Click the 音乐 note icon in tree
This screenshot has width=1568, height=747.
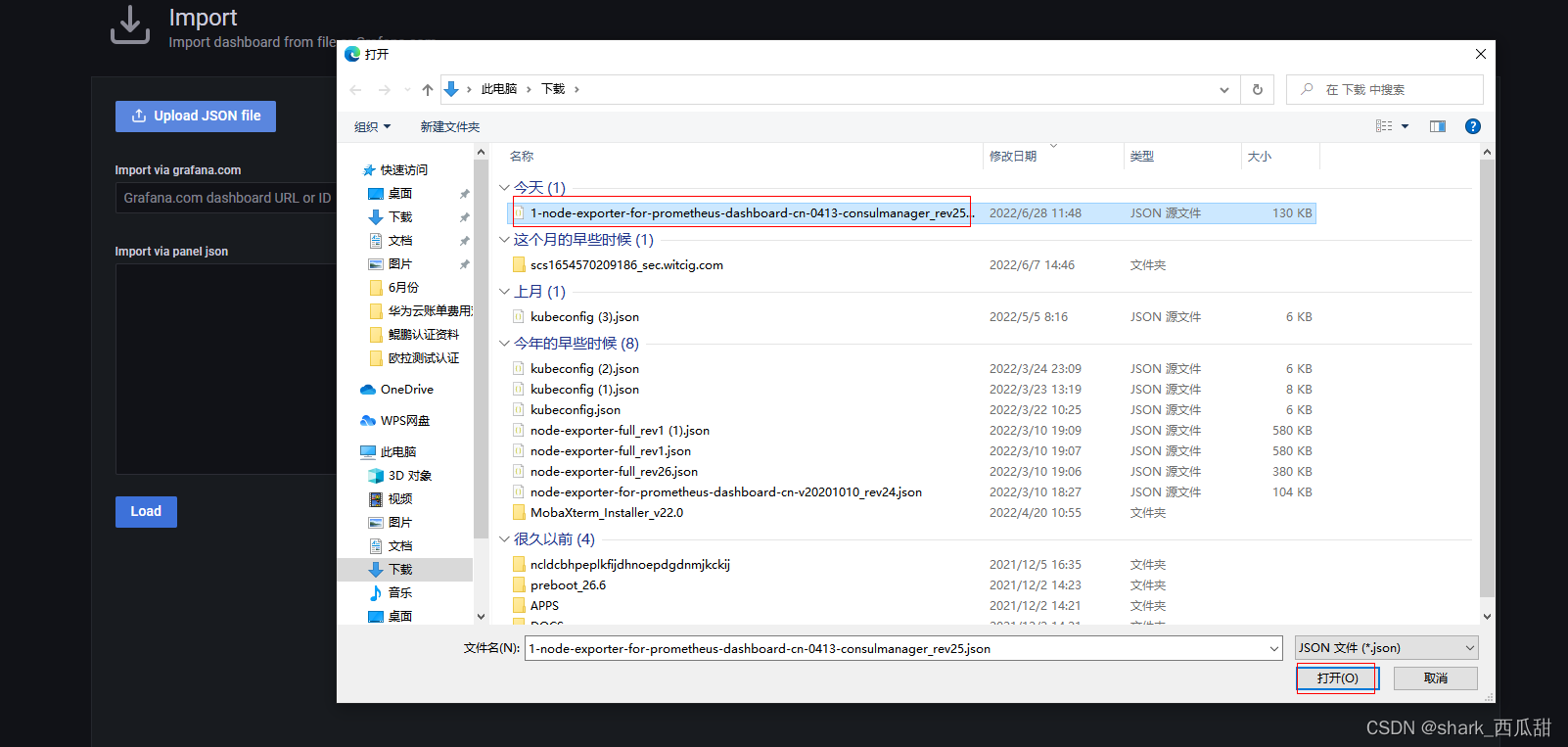(376, 592)
